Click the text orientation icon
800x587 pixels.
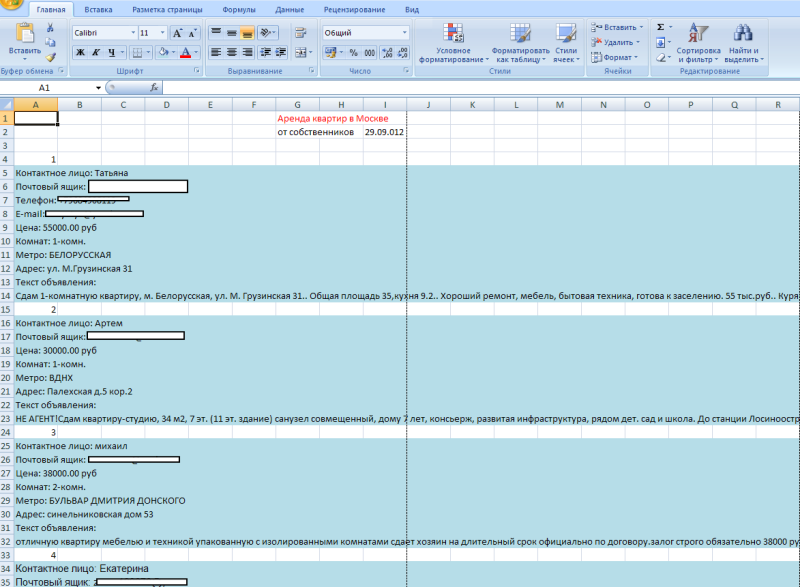[267, 33]
